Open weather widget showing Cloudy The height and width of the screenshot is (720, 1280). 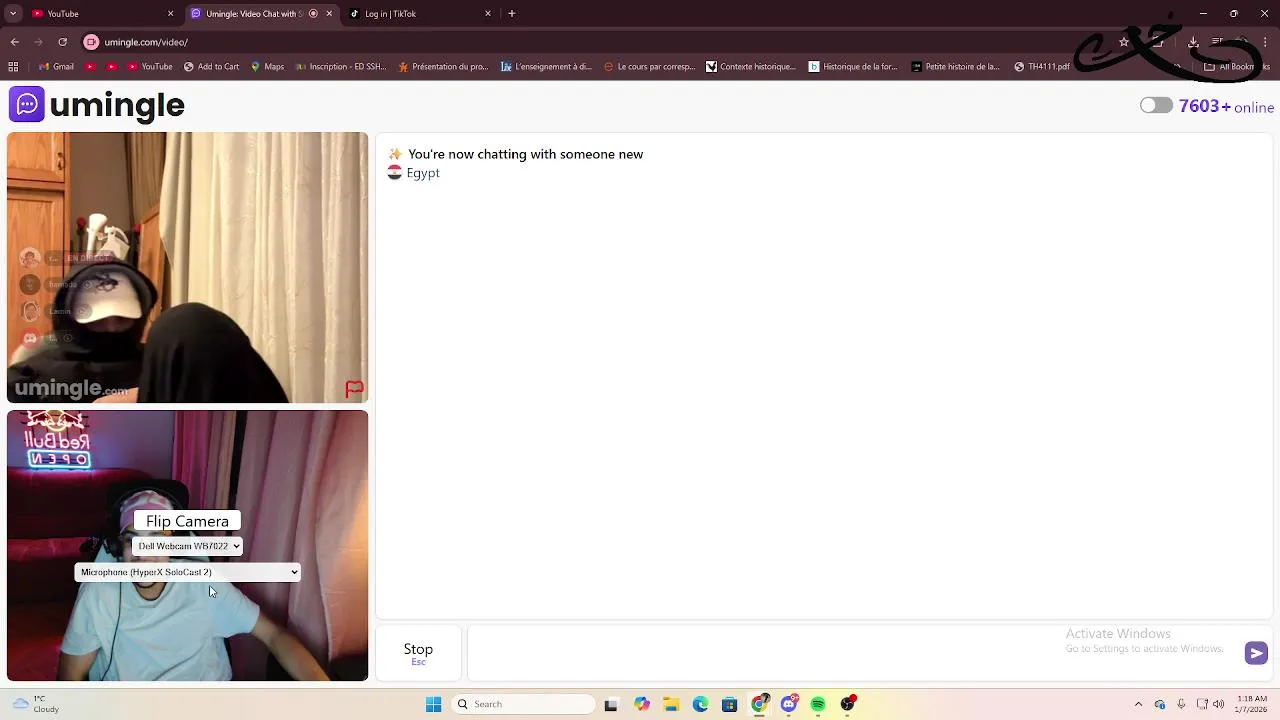click(36, 704)
